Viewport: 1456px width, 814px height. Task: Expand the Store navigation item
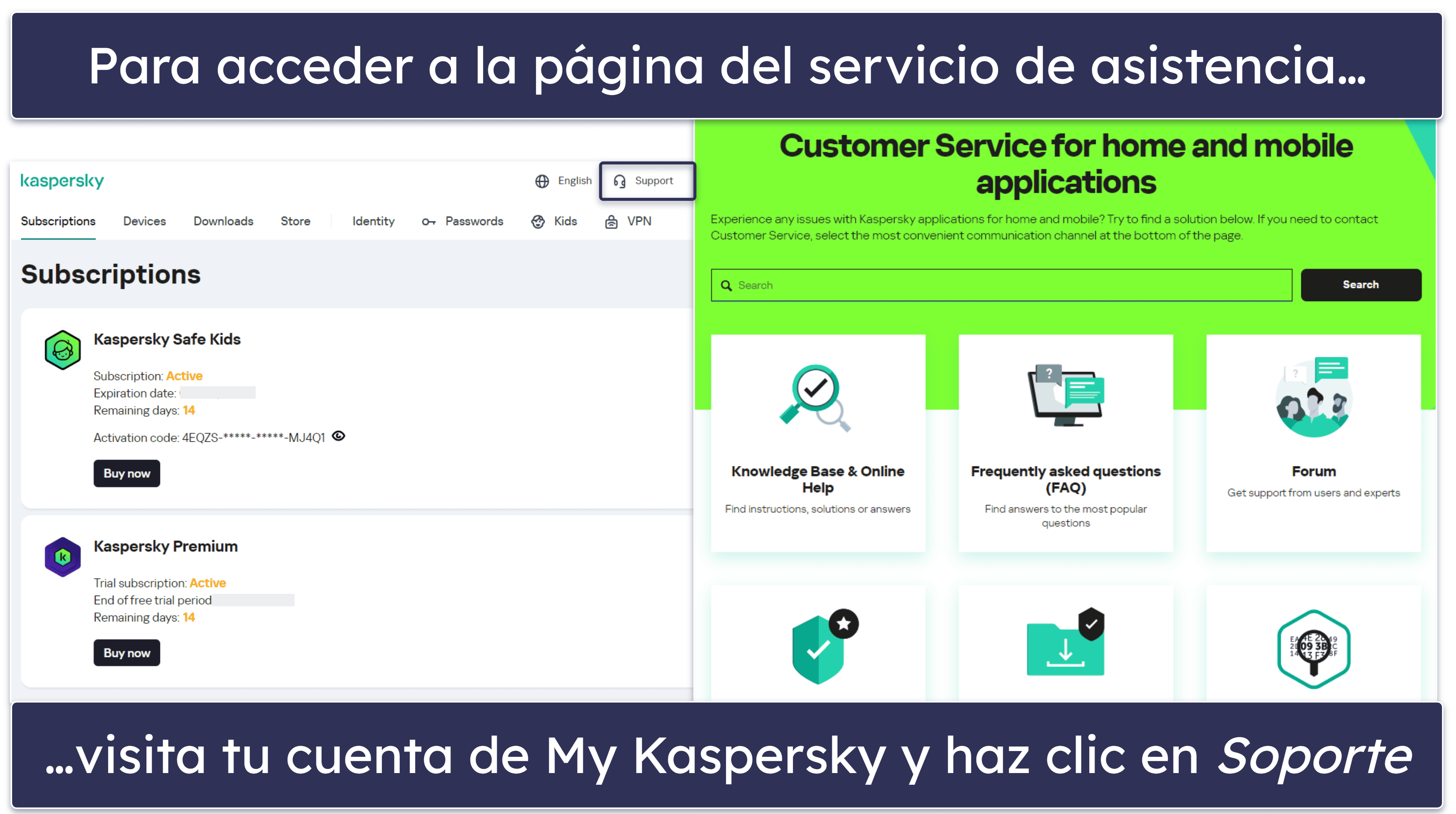295,221
